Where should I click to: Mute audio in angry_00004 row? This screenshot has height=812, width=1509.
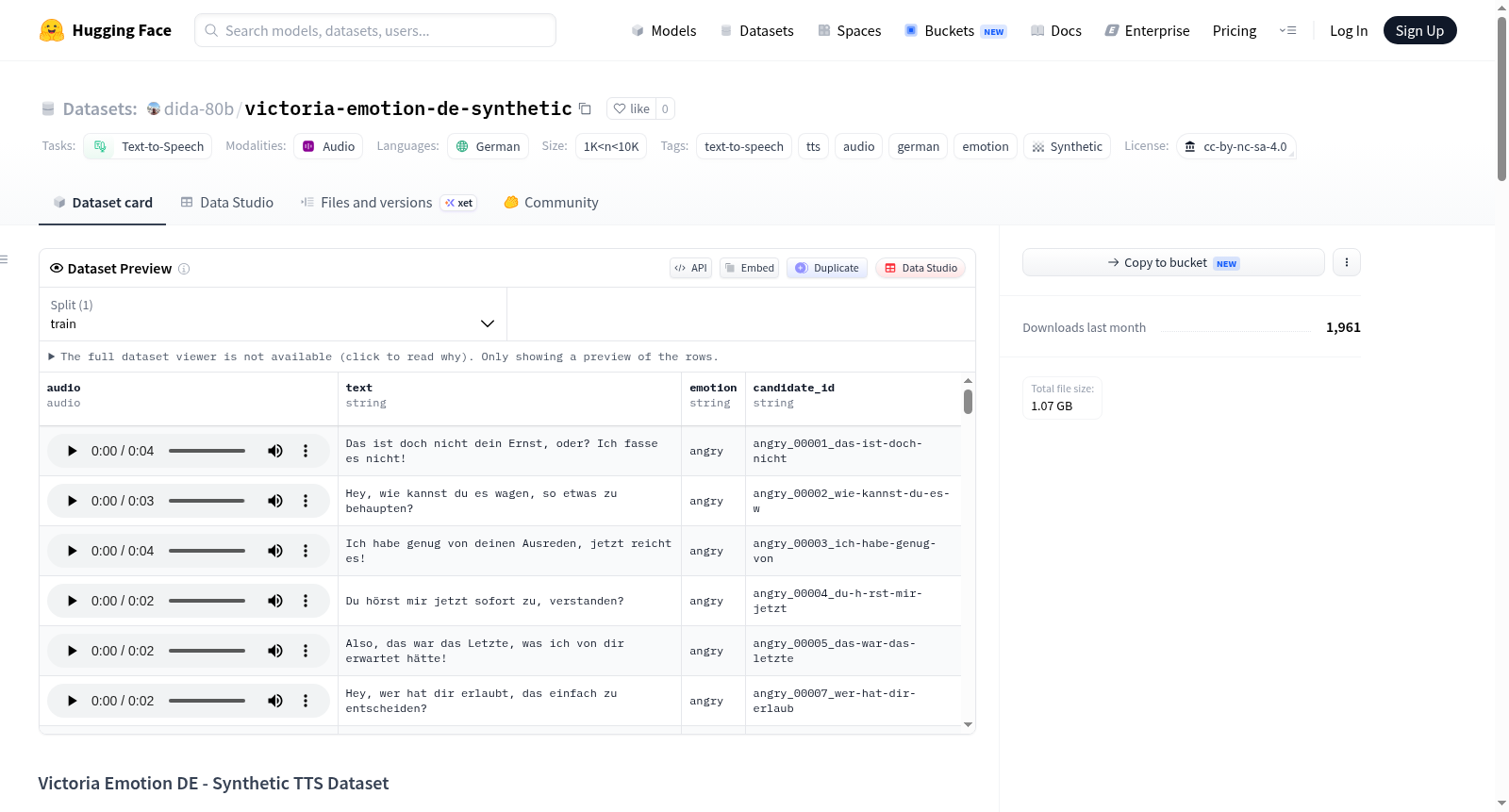pos(275,601)
